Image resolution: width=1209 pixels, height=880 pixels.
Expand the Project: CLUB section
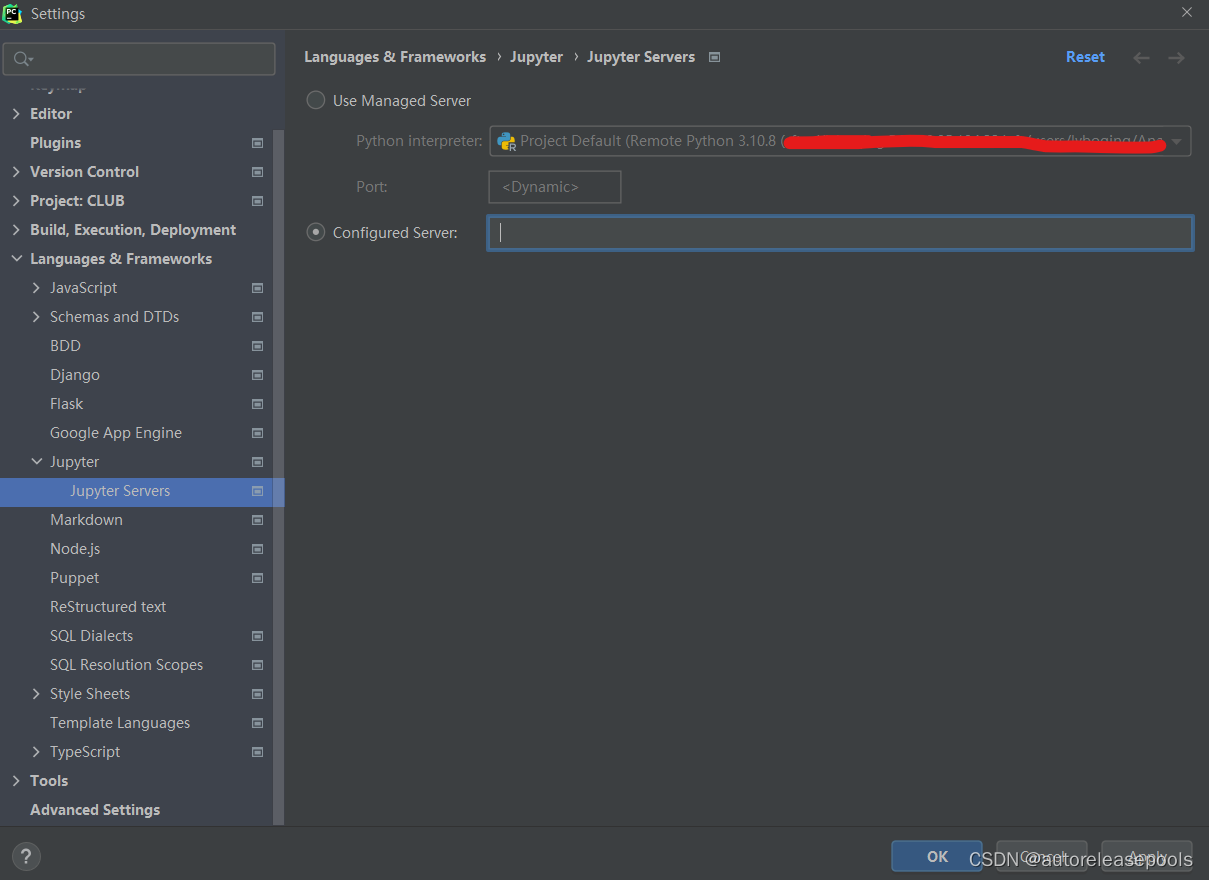point(16,201)
